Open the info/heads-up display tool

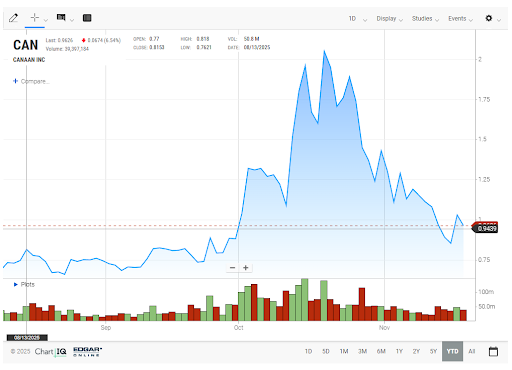pyautogui.click(x=61, y=18)
